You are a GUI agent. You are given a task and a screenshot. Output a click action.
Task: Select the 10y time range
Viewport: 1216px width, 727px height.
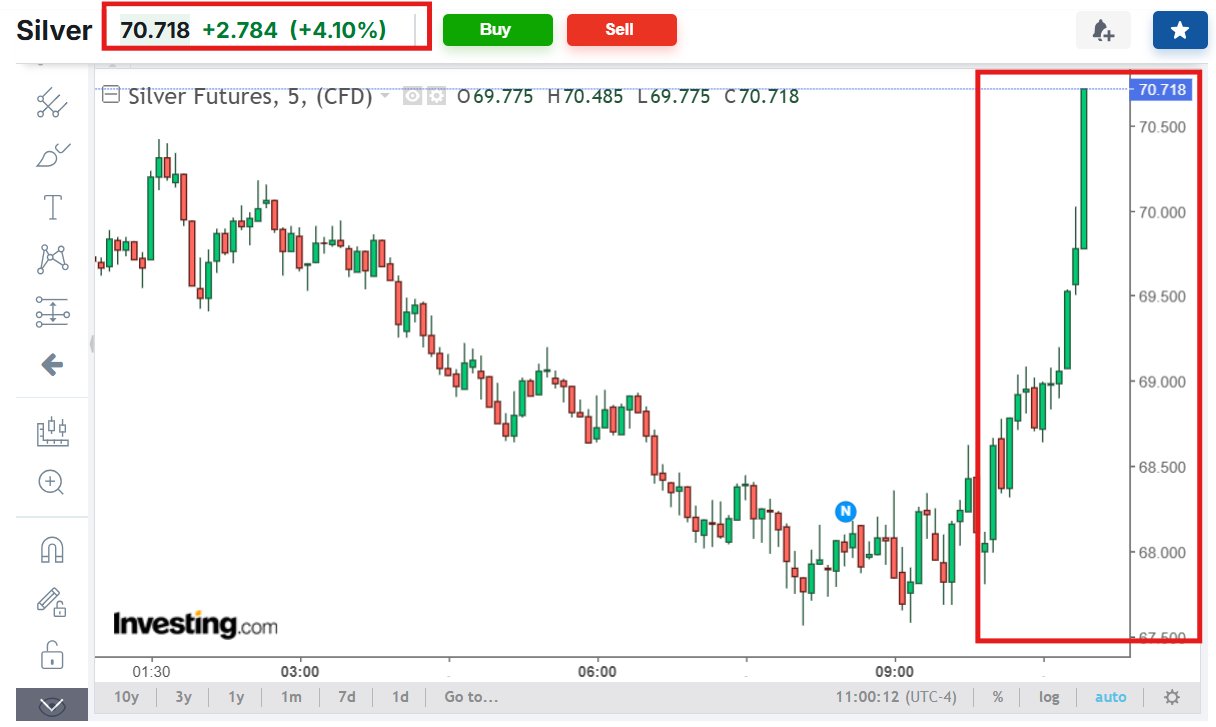127,697
